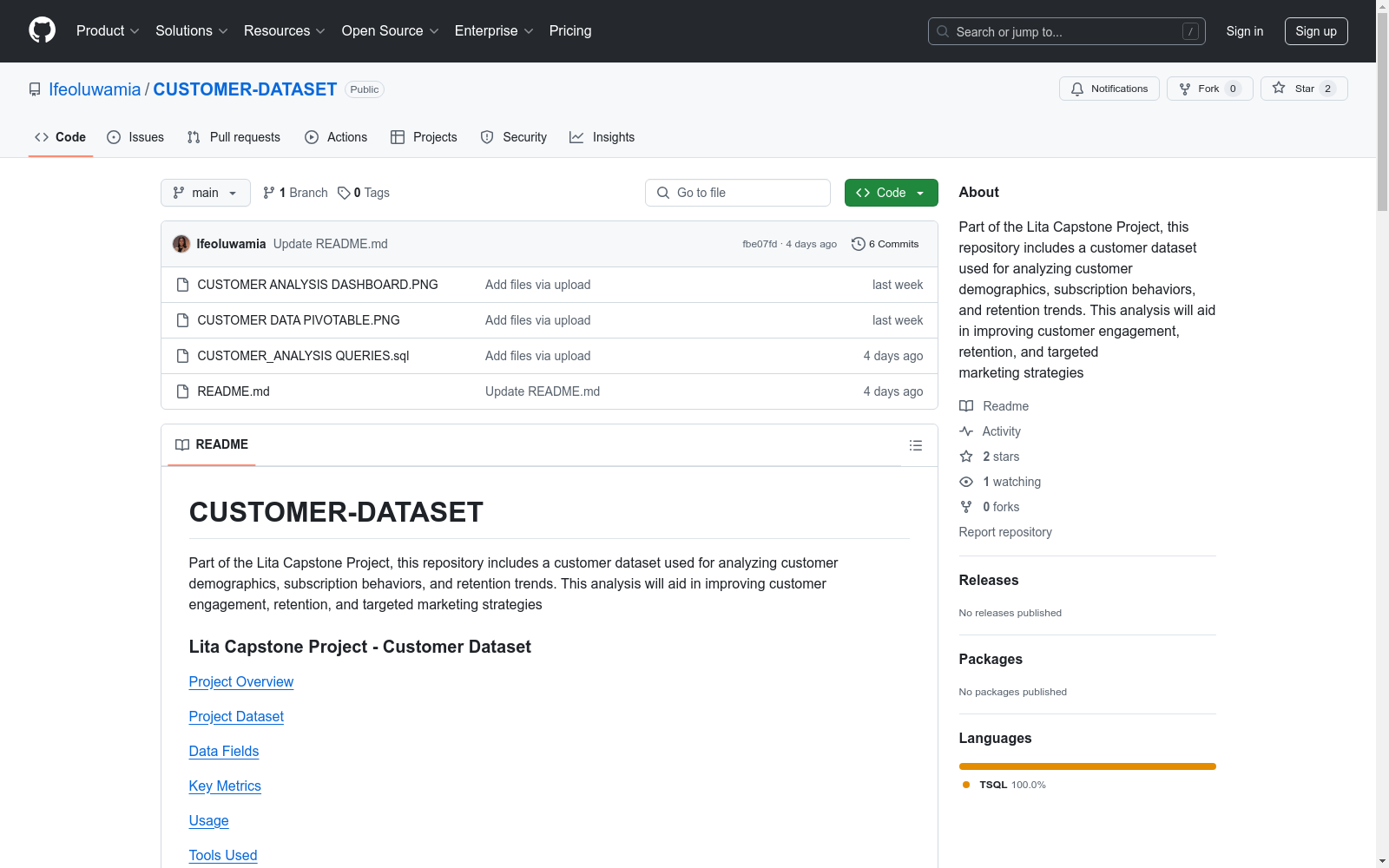Open CUSTOMER_ANALYSIS QUERIES.sql file
The image size is (1389, 868).
pyautogui.click(x=303, y=356)
